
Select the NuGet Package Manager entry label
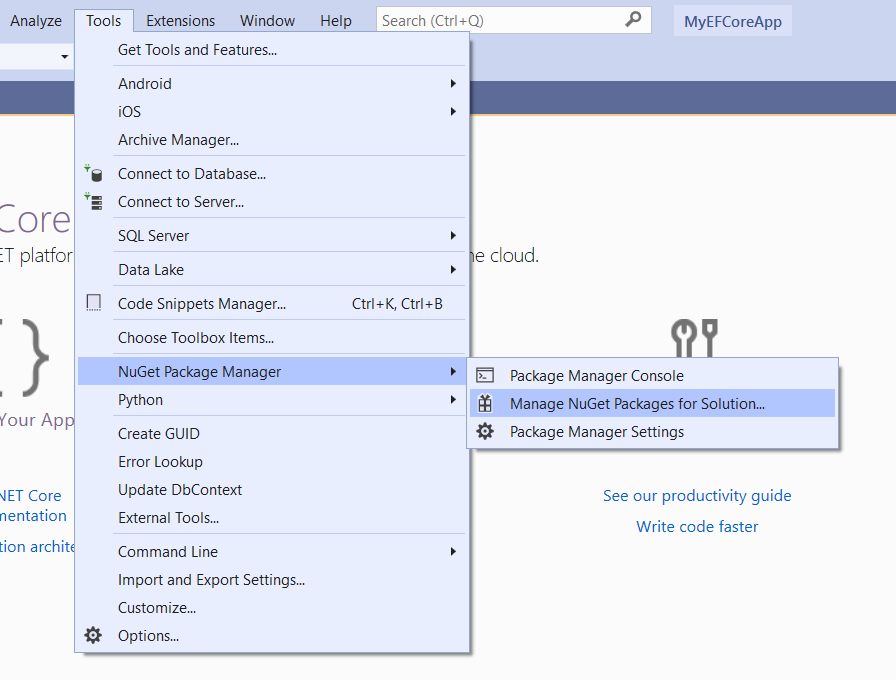(199, 371)
